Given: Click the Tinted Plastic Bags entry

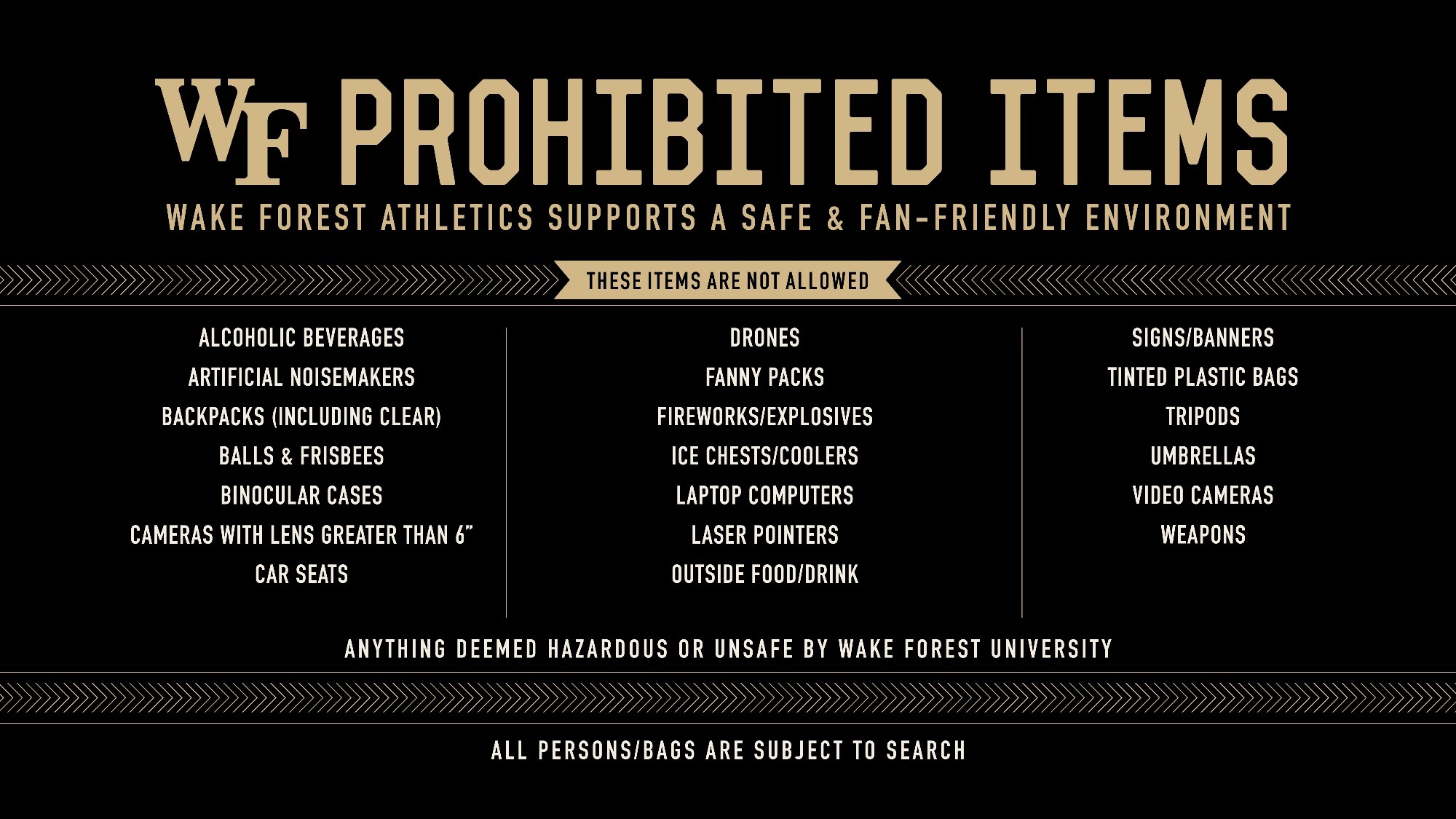Looking at the screenshot, I should tap(1203, 377).
